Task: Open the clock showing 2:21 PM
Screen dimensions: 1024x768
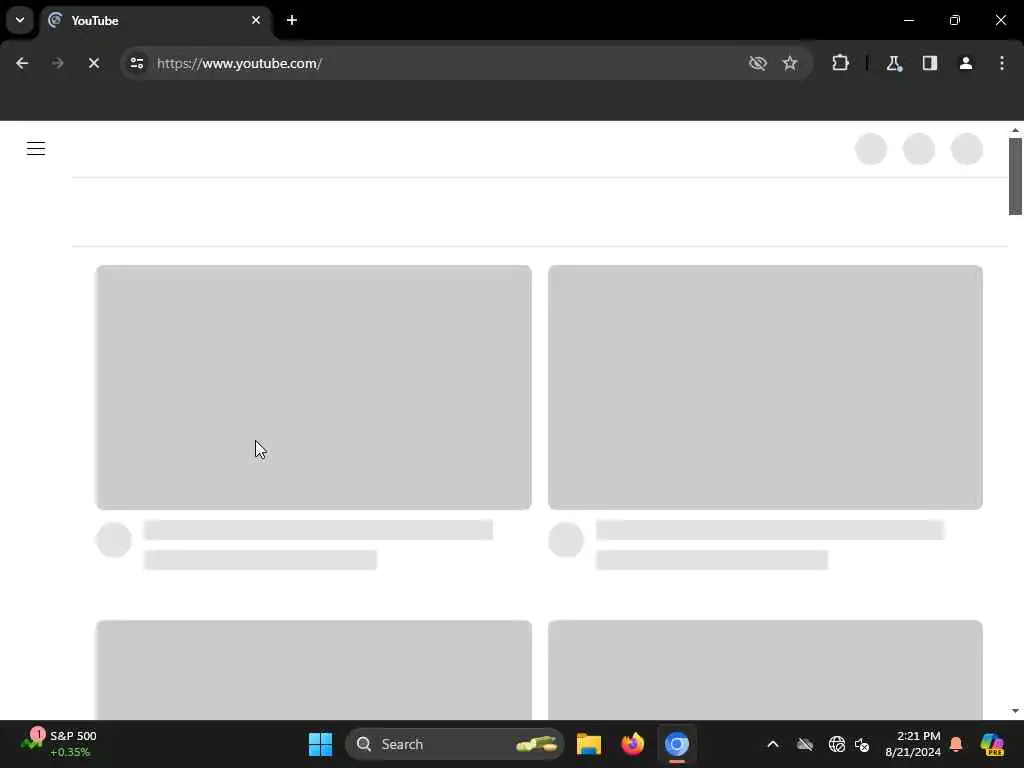Action: (x=912, y=744)
